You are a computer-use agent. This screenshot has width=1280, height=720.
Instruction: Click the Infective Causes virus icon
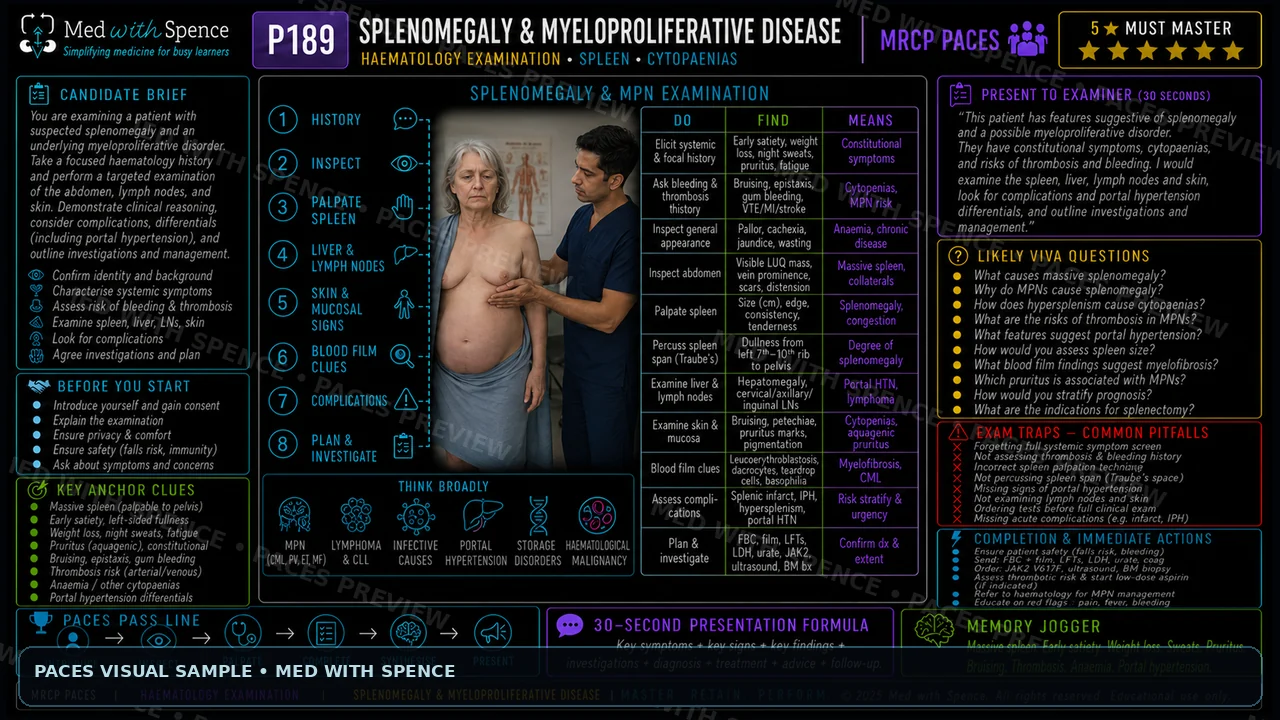tap(416, 516)
